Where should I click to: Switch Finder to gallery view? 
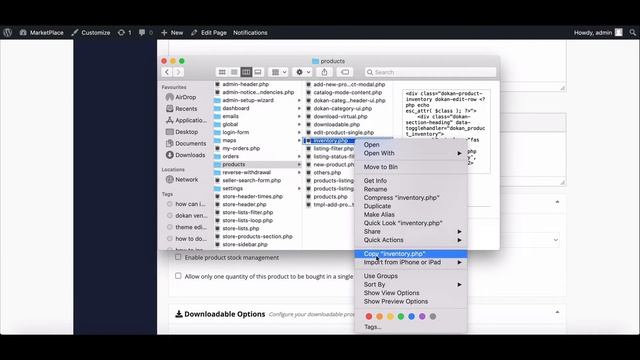coord(258,72)
